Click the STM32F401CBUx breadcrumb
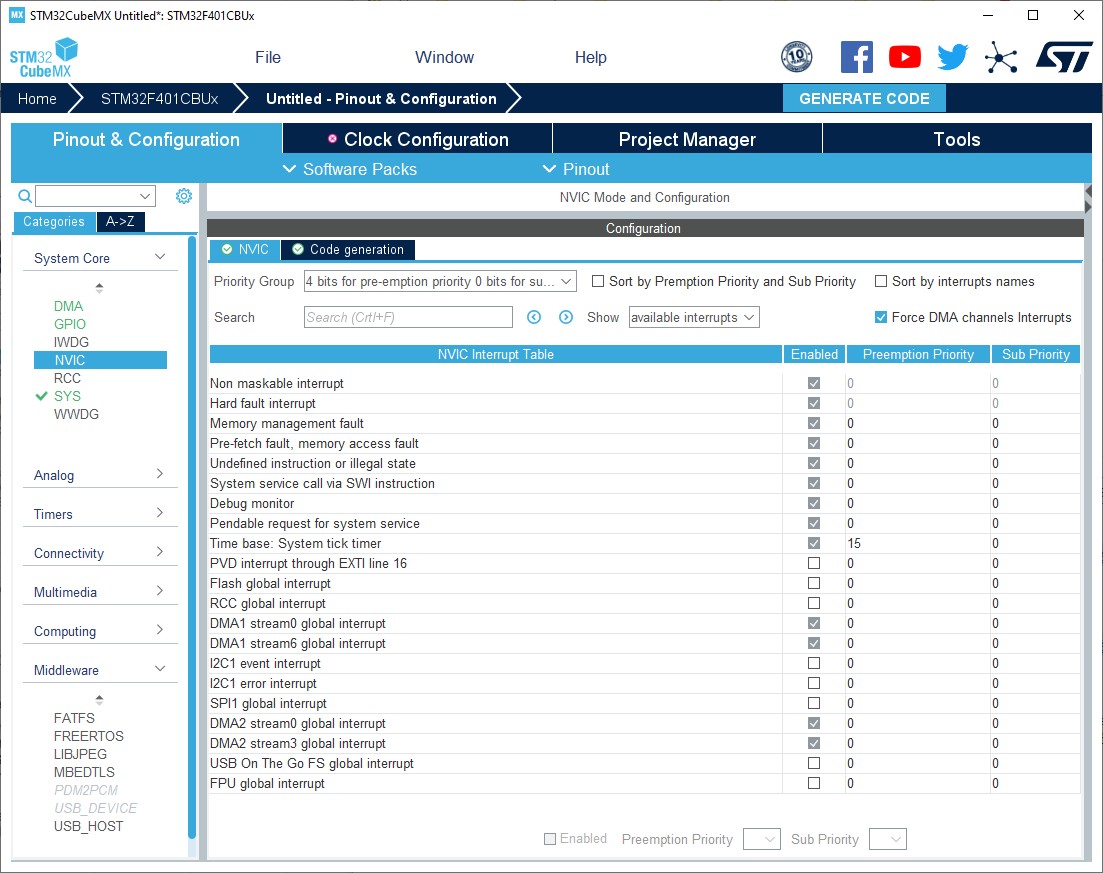 [x=160, y=98]
